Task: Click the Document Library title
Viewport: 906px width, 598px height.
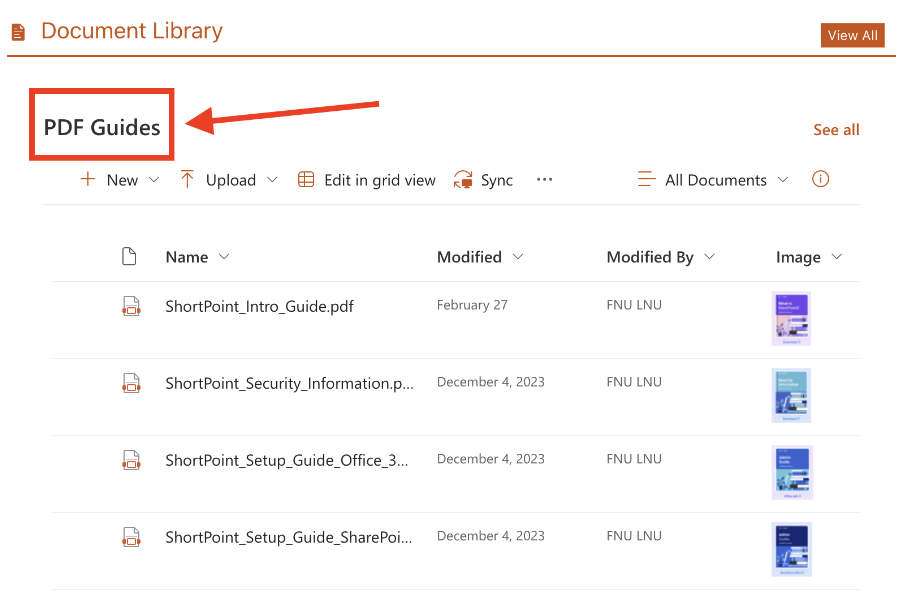Action: click(x=132, y=31)
